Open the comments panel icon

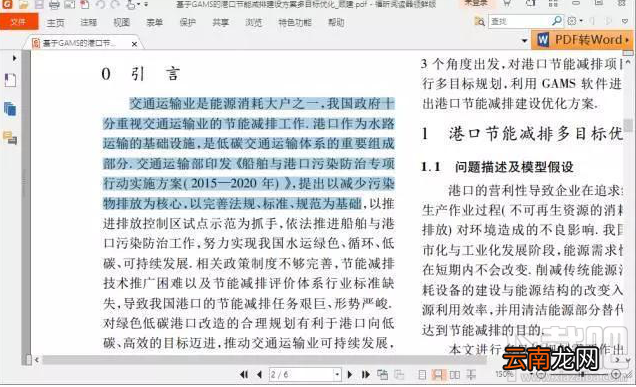tap(10, 138)
